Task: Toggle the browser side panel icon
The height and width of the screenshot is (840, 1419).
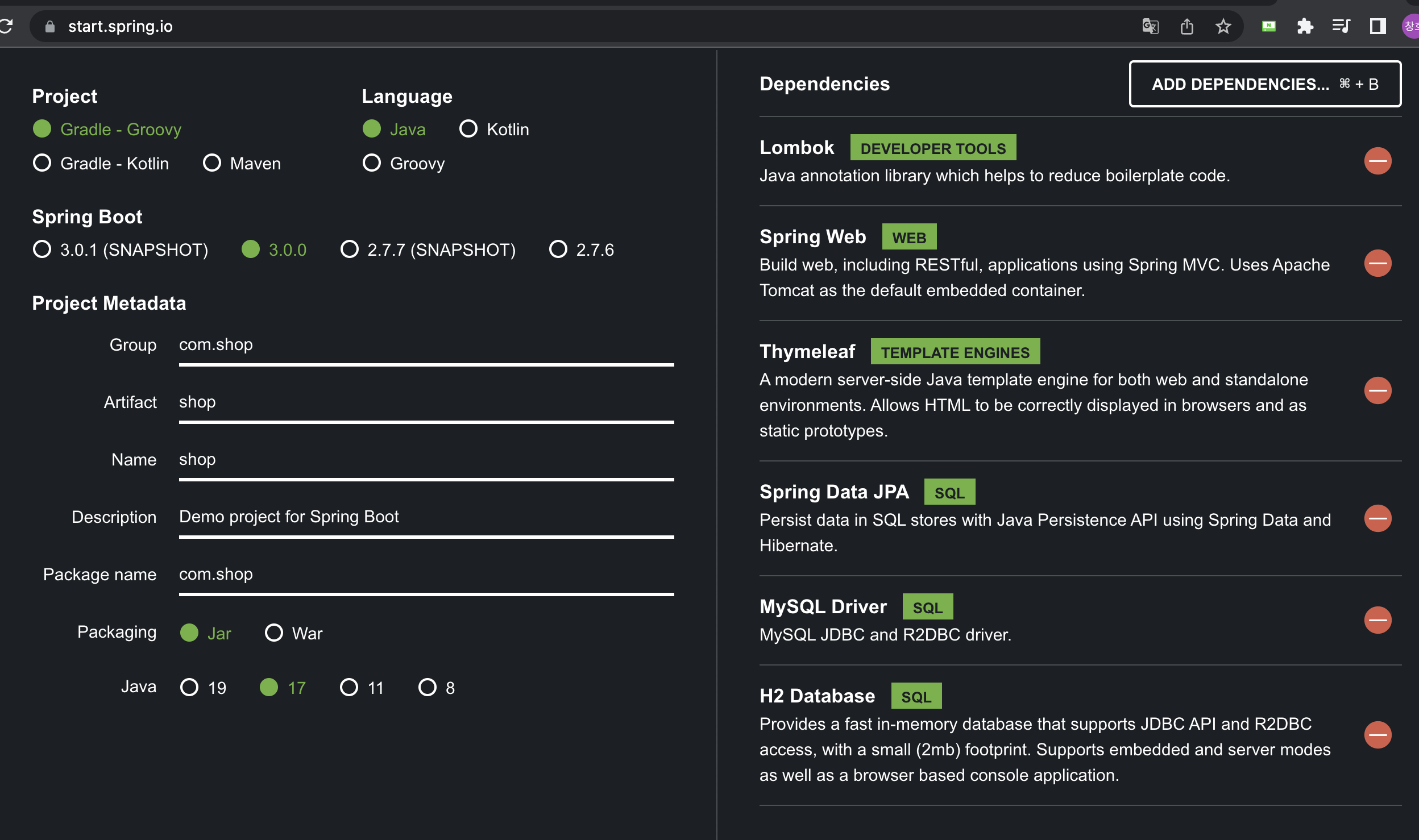Action: click(1377, 26)
